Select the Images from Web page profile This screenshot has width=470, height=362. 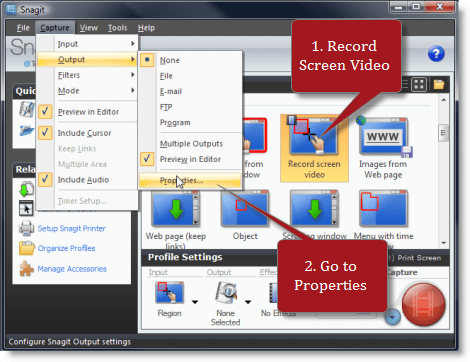click(383, 148)
